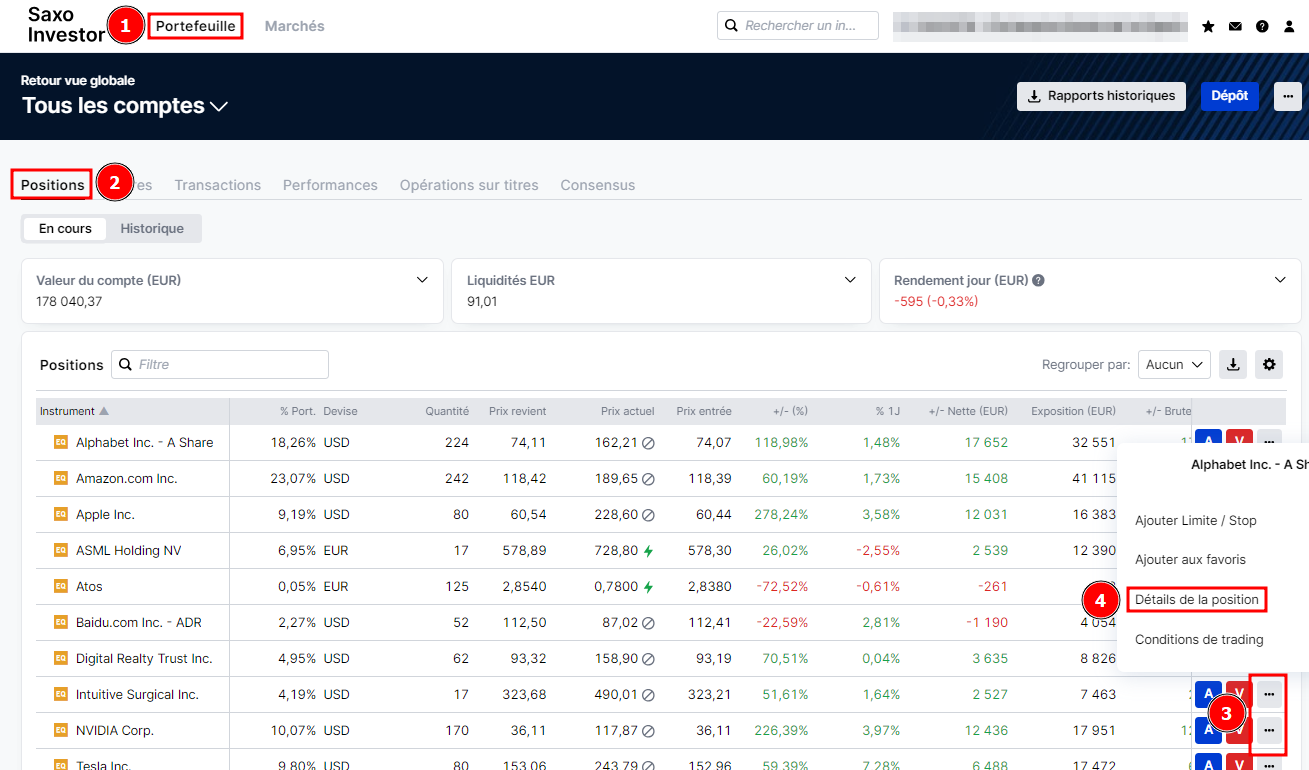Viewport: 1309px width, 770px height.
Task: Select the Positions tab
Action: tap(53, 185)
